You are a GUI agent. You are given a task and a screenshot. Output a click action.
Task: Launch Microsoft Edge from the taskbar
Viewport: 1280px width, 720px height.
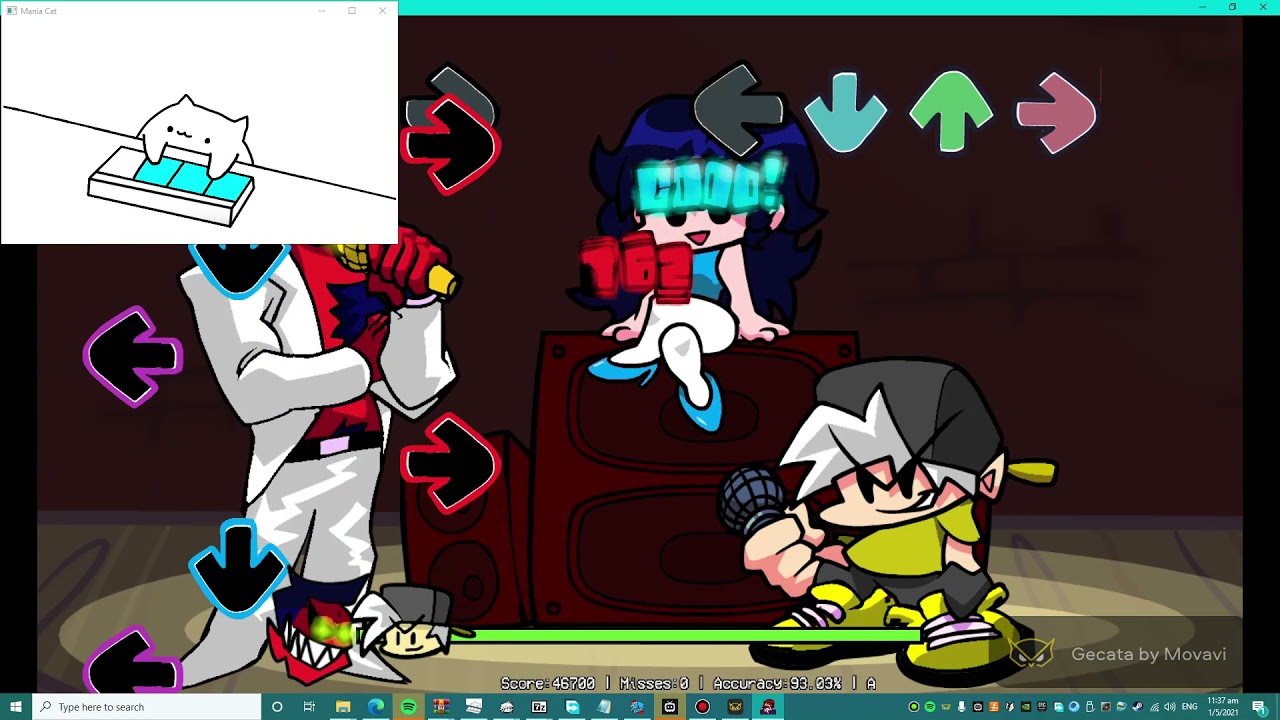point(375,707)
